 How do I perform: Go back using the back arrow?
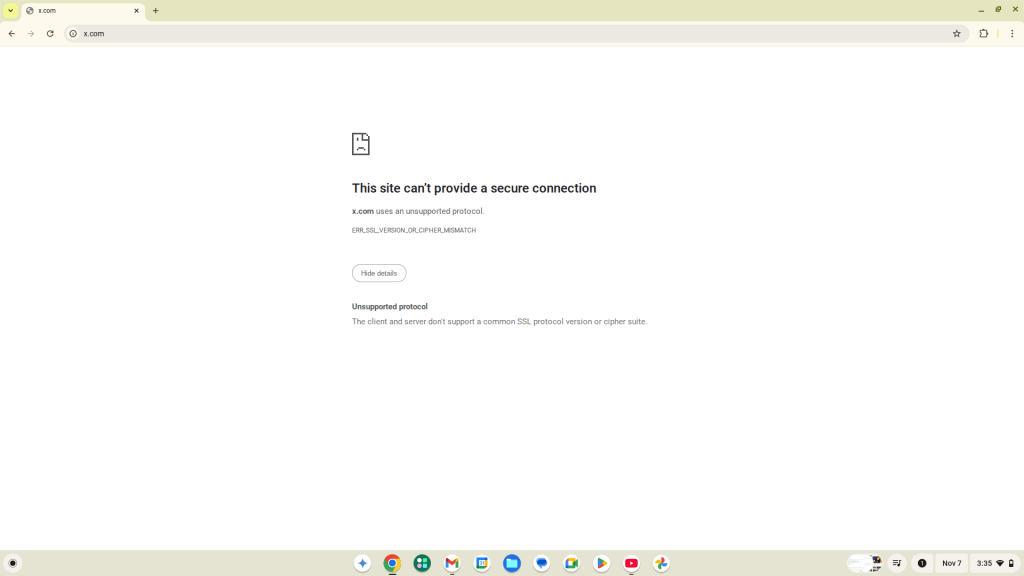pyautogui.click(x=12, y=33)
